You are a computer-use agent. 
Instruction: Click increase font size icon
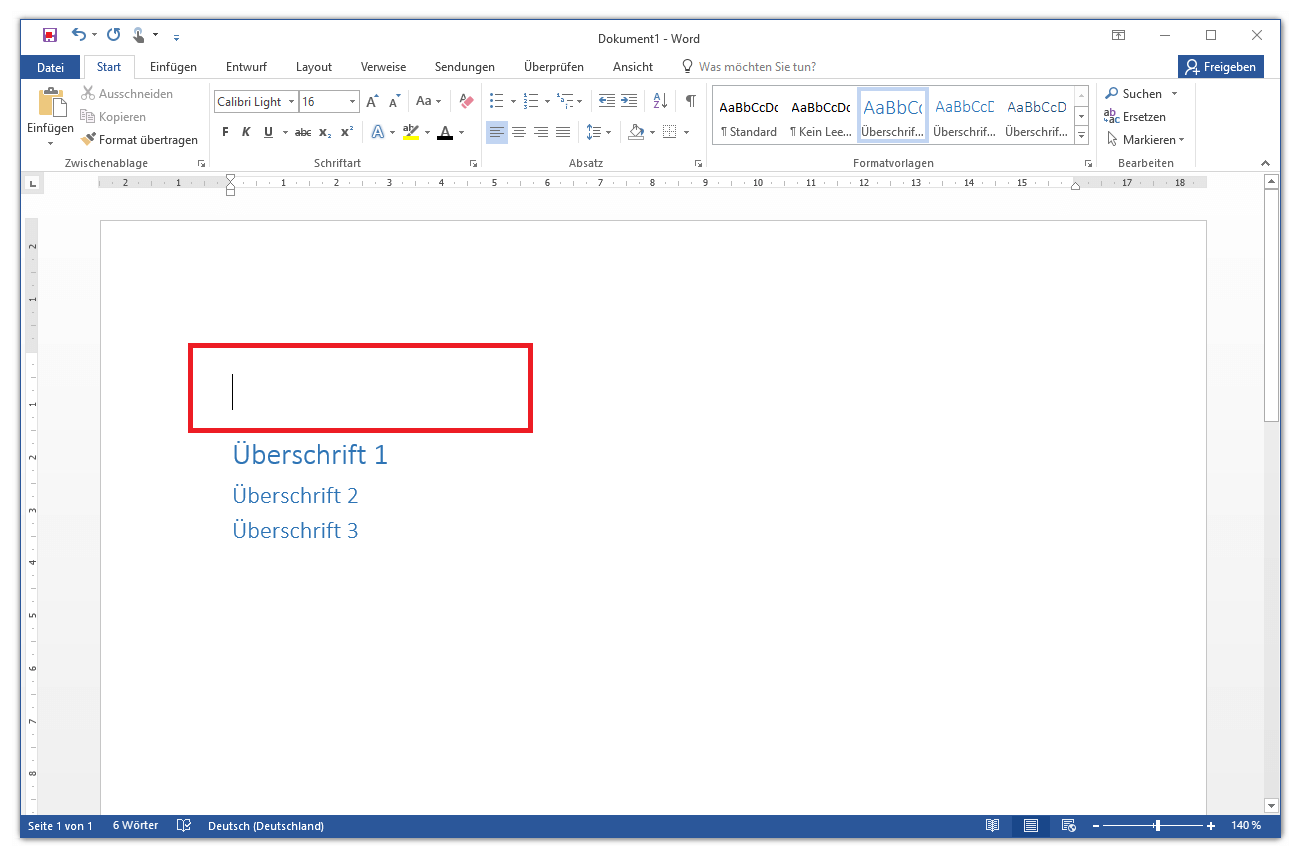(372, 101)
